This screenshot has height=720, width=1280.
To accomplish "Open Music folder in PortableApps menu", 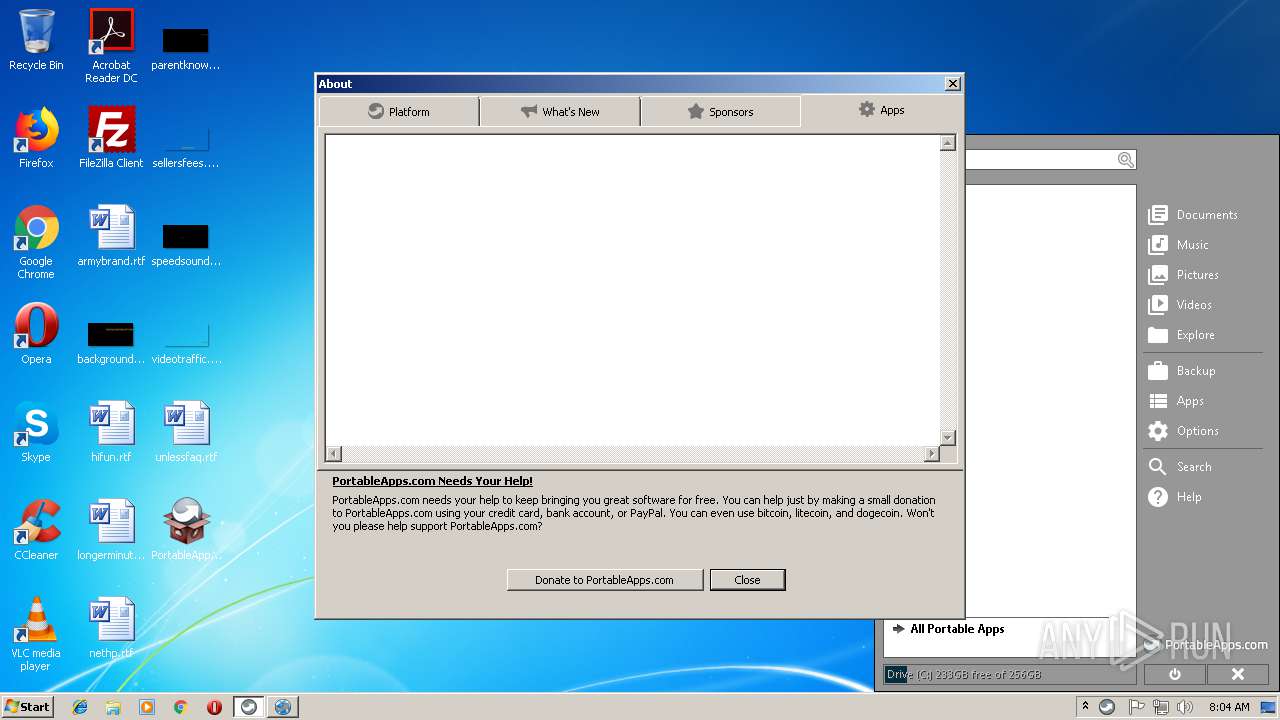I will 1180,245.
